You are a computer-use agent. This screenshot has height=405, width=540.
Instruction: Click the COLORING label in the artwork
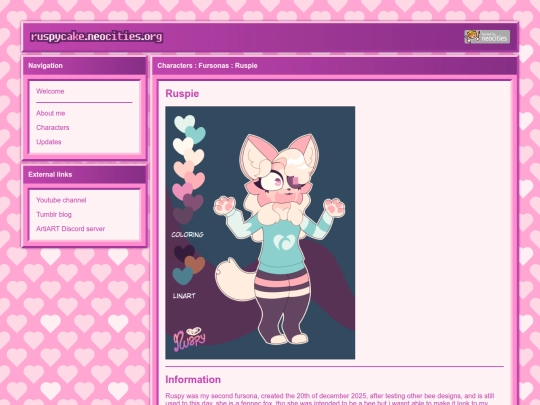(187, 235)
